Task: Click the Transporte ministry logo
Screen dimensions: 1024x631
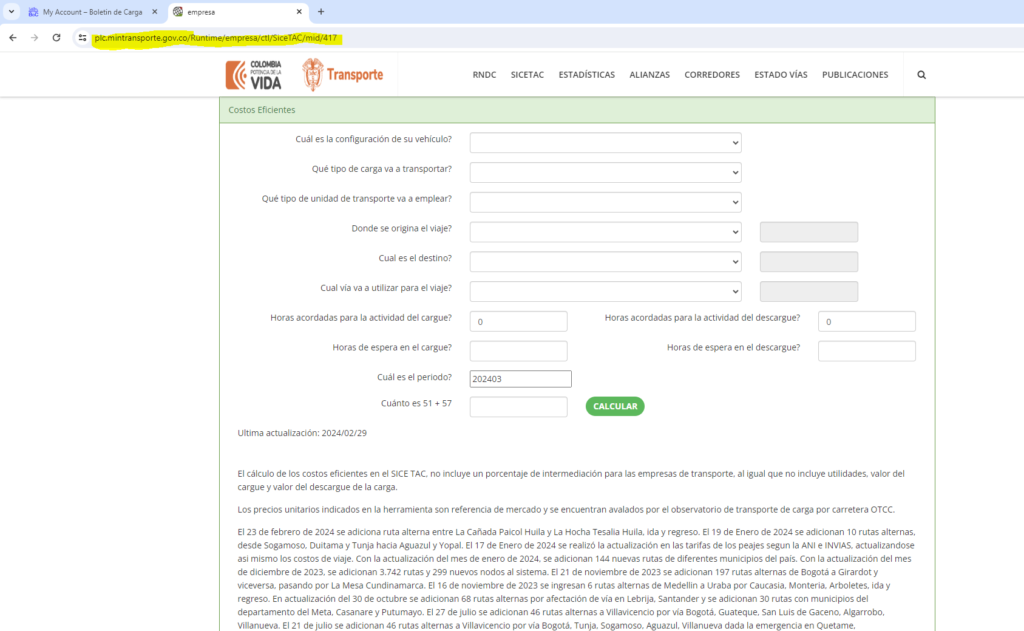Action: point(342,75)
